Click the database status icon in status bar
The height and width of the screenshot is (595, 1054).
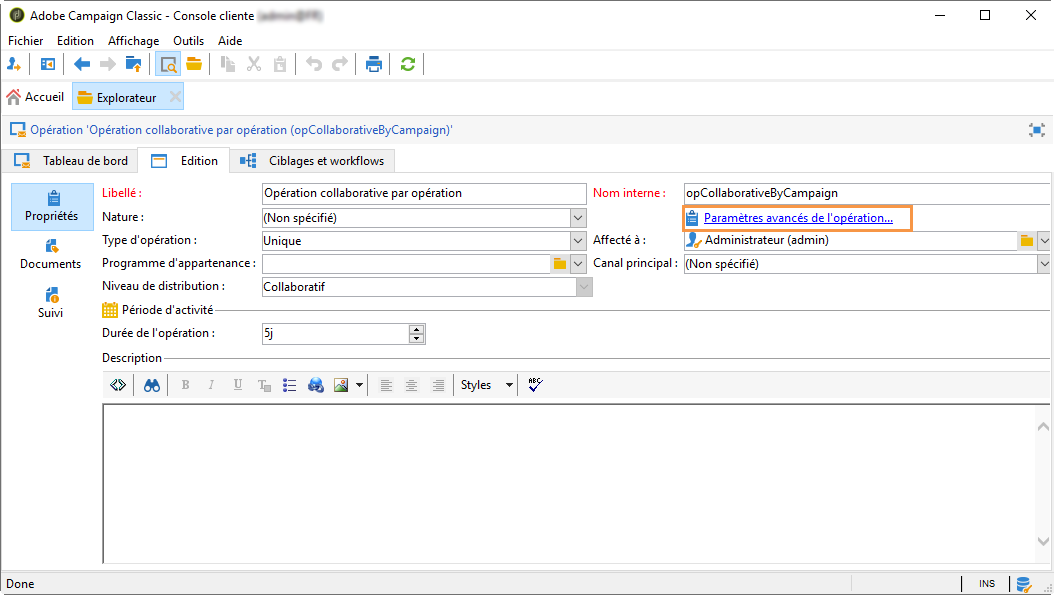(1024, 584)
